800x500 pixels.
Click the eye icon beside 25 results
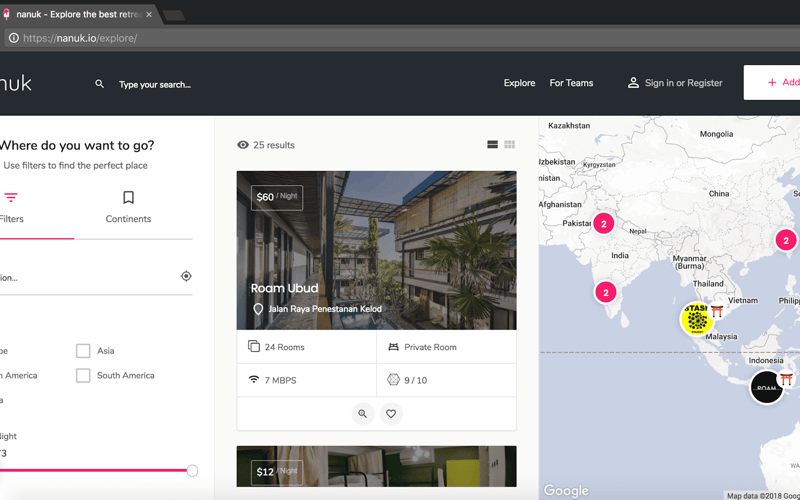(x=243, y=145)
